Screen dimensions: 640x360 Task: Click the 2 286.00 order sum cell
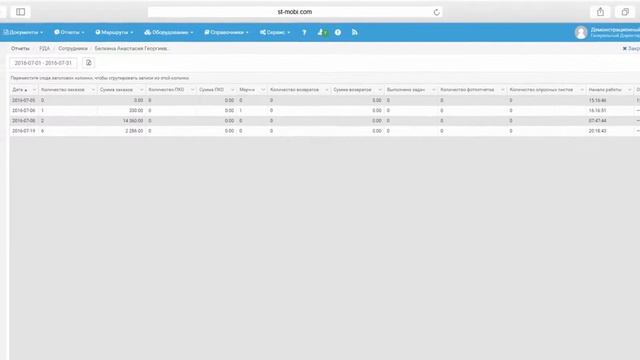click(x=121, y=131)
